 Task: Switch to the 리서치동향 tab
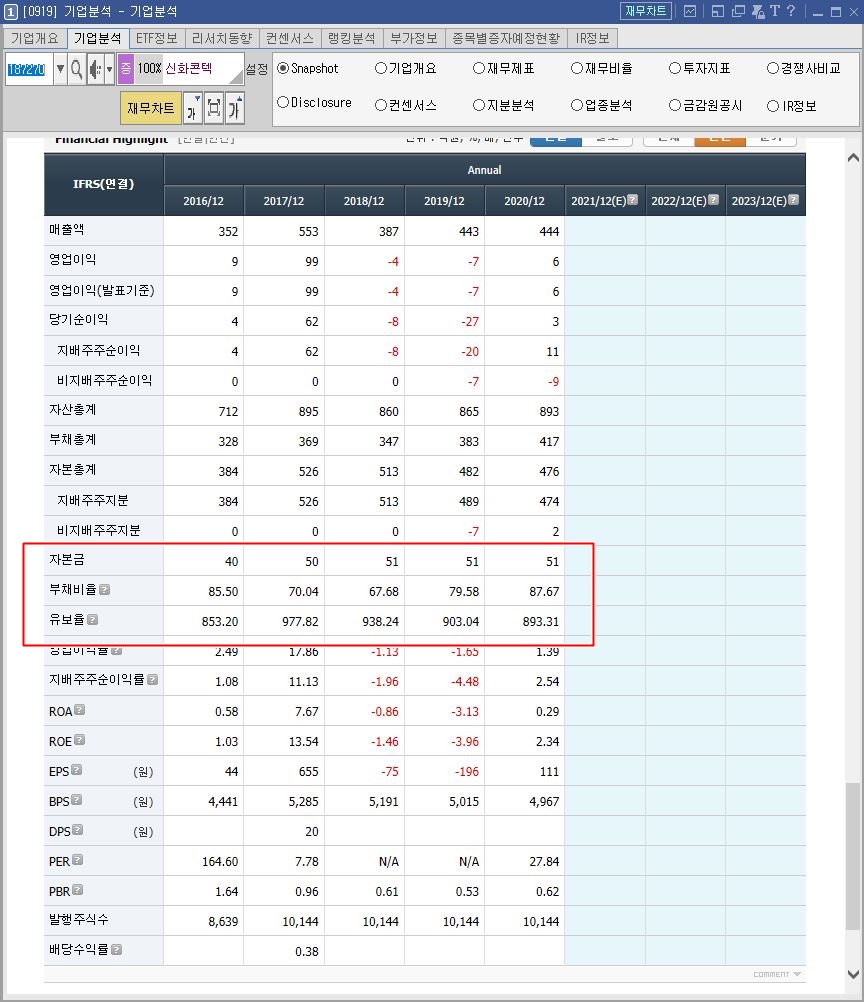tap(222, 38)
